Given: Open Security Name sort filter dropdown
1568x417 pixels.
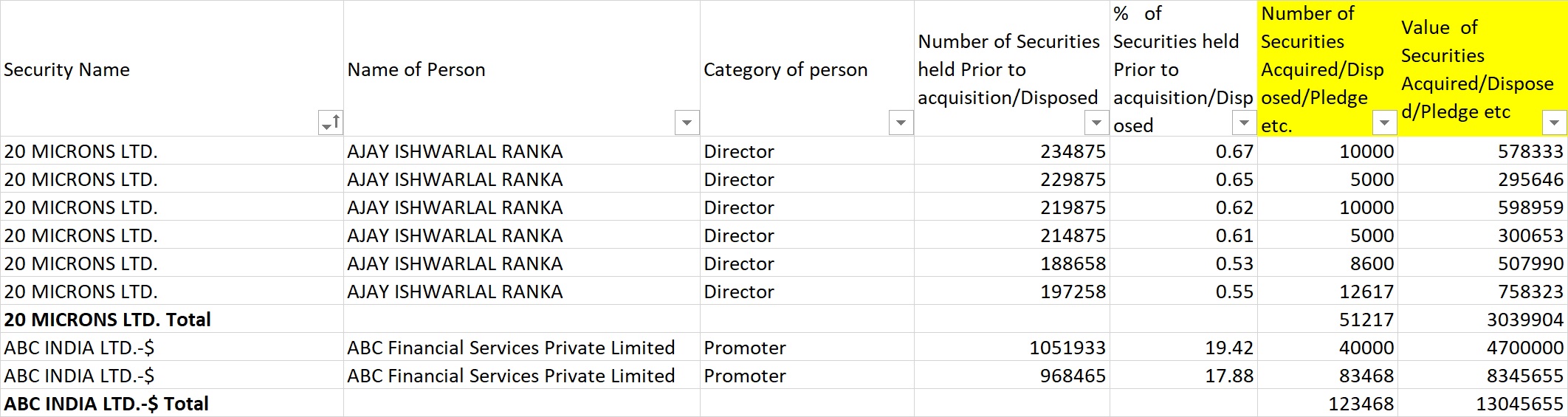Looking at the screenshot, I should (330, 123).
